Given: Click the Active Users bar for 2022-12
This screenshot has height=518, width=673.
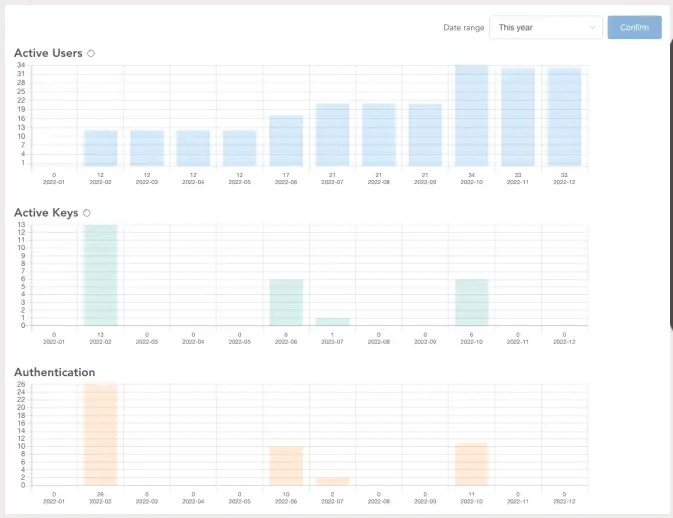Looking at the screenshot, I should coord(564,117).
